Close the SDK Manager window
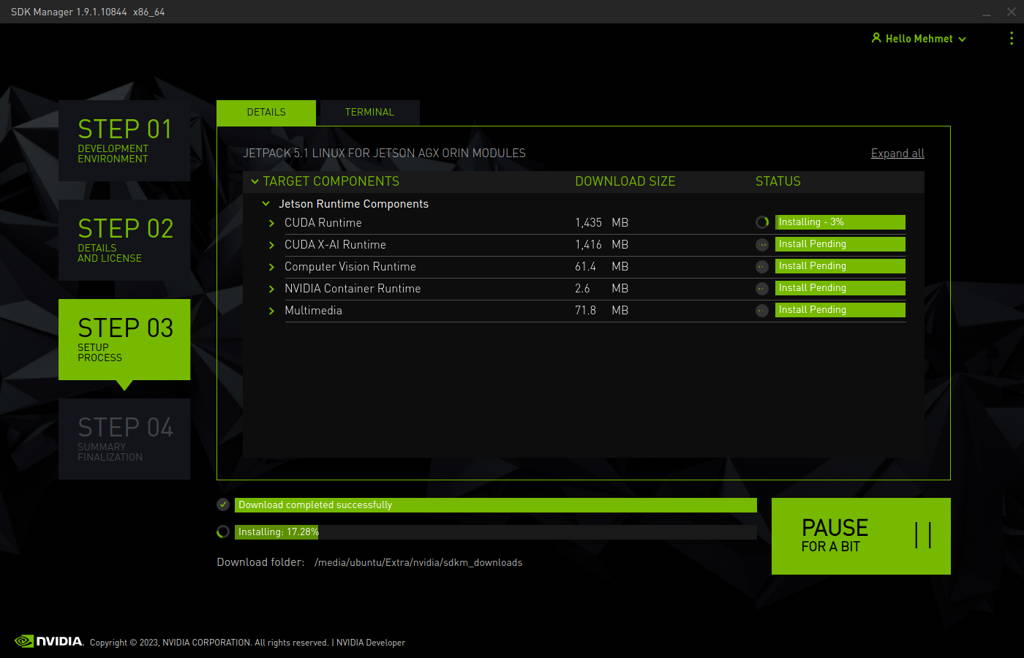Image resolution: width=1024 pixels, height=658 pixels. click(1011, 12)
